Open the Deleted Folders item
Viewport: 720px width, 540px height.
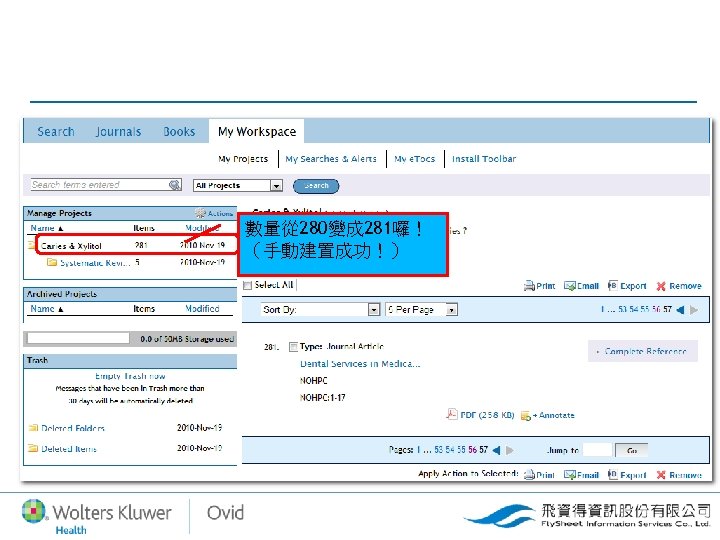(x=73, y=428)
